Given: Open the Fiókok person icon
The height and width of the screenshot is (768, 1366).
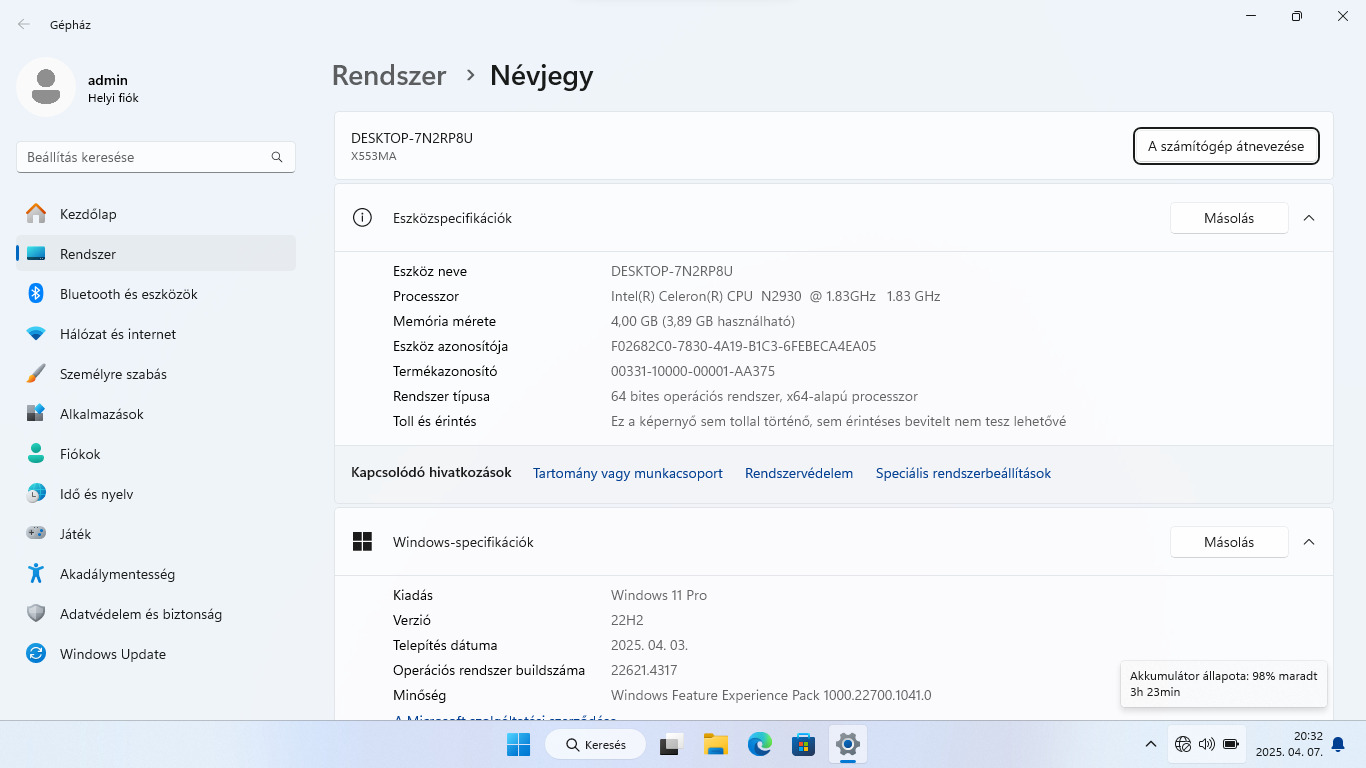Looking at the screenshot, I should coord(36,454).
